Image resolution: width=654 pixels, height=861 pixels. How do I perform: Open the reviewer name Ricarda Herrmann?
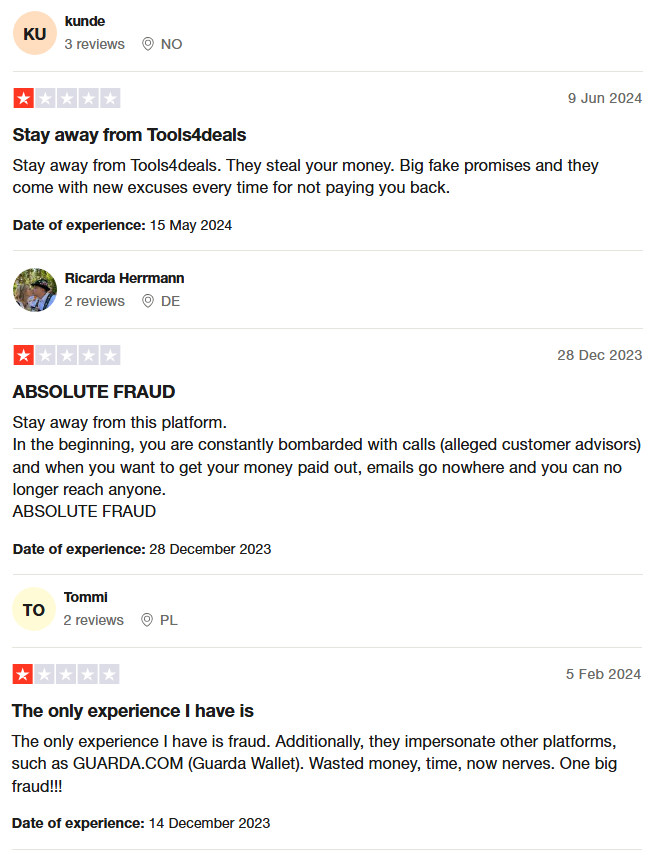pos(124,278)
